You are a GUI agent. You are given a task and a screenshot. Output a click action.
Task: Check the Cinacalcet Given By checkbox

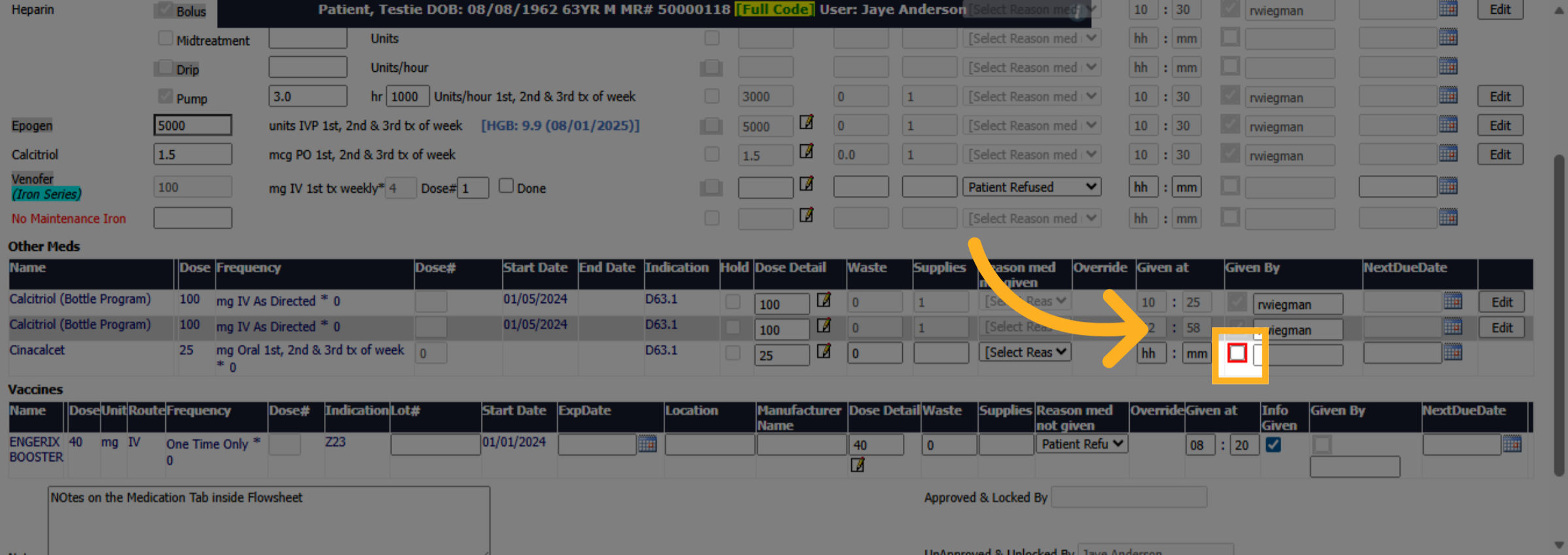1237,353
